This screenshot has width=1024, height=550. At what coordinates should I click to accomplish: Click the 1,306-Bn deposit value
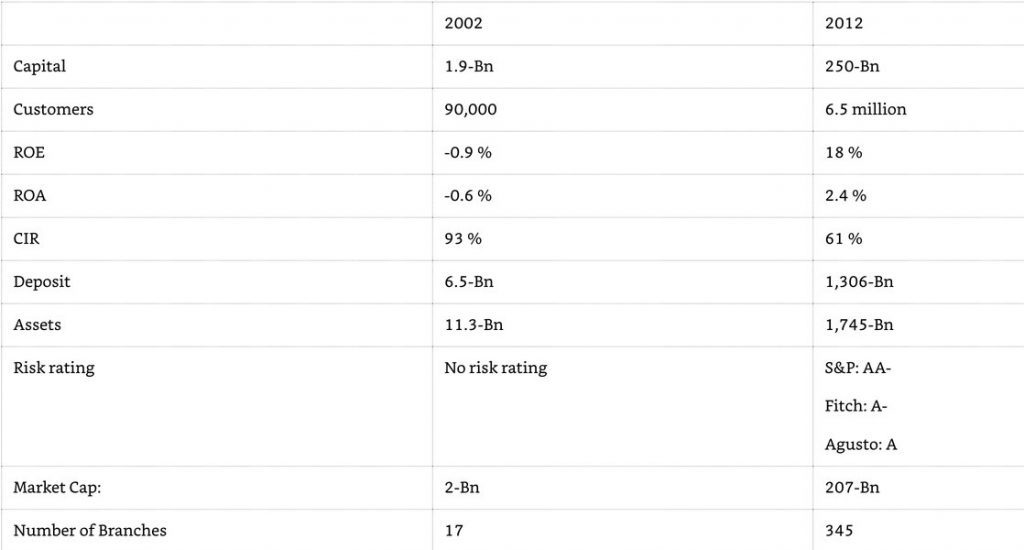(x=859, y=282)
